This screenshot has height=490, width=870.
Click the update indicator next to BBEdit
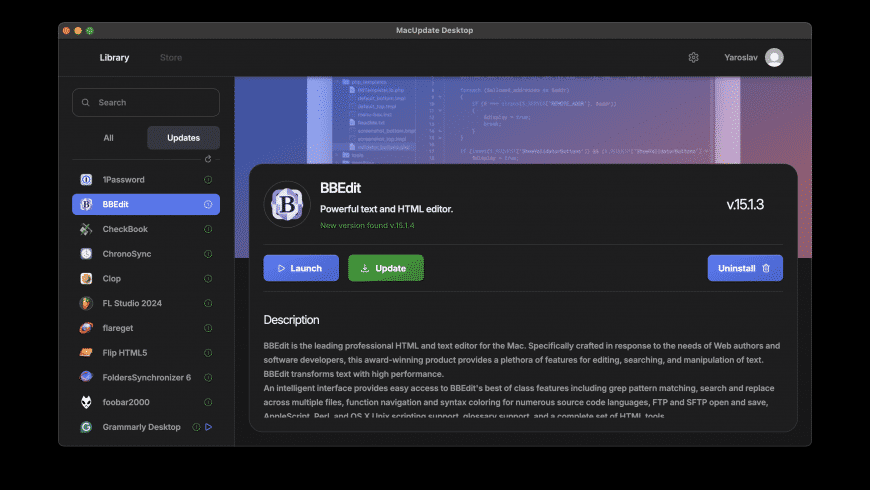[208, 204]
